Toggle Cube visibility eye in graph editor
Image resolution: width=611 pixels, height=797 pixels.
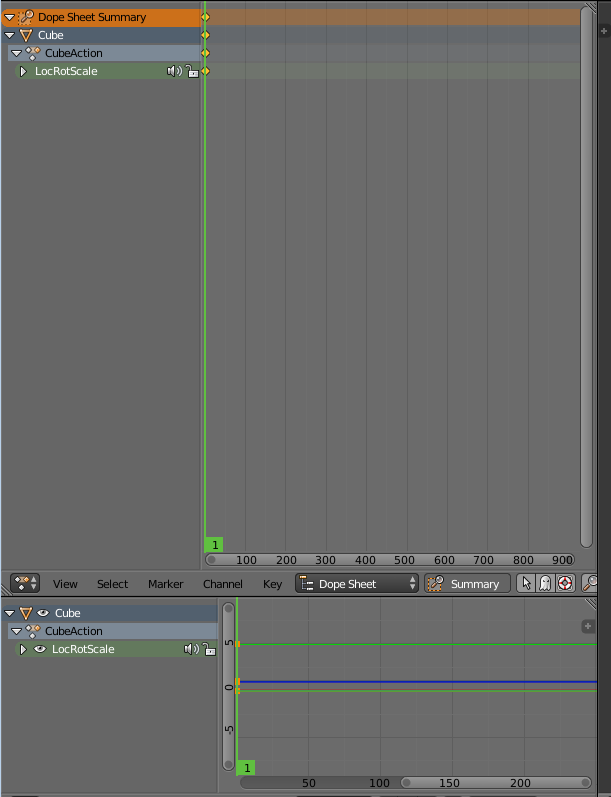click(43, 613)
